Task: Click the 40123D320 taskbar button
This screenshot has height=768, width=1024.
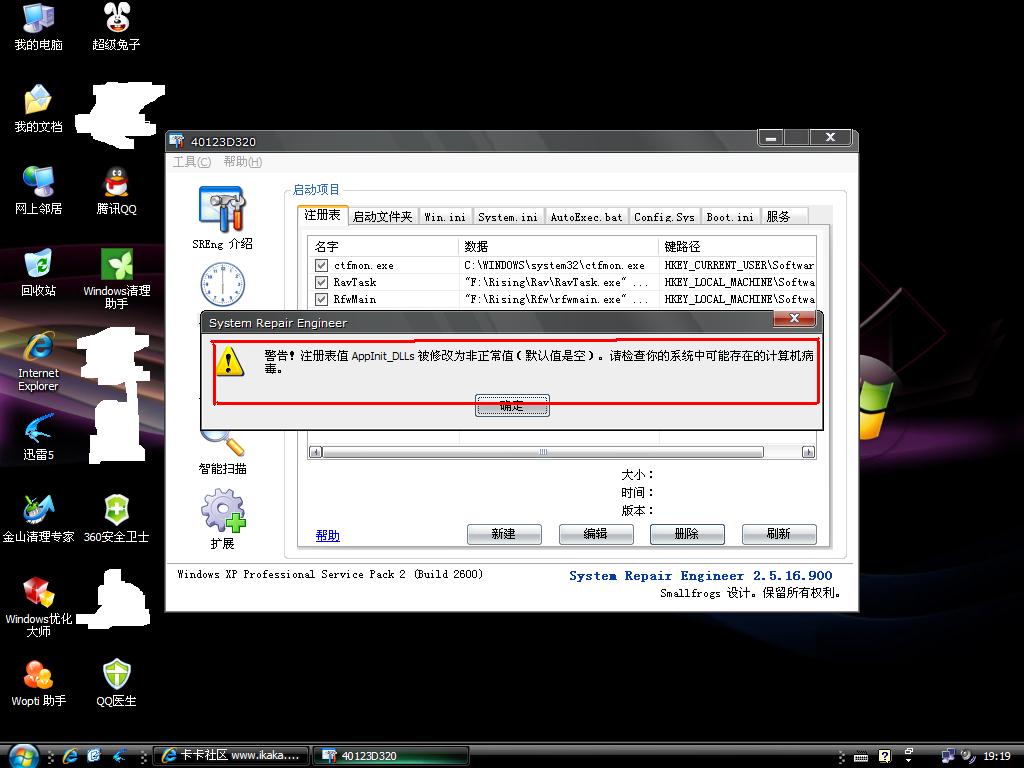Action: point(392,756)
